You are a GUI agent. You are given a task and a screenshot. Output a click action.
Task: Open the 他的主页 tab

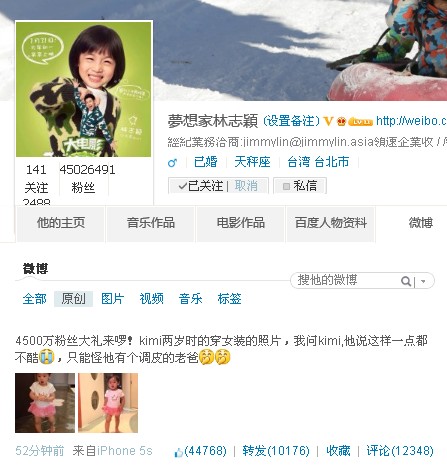tap(61, 223)
